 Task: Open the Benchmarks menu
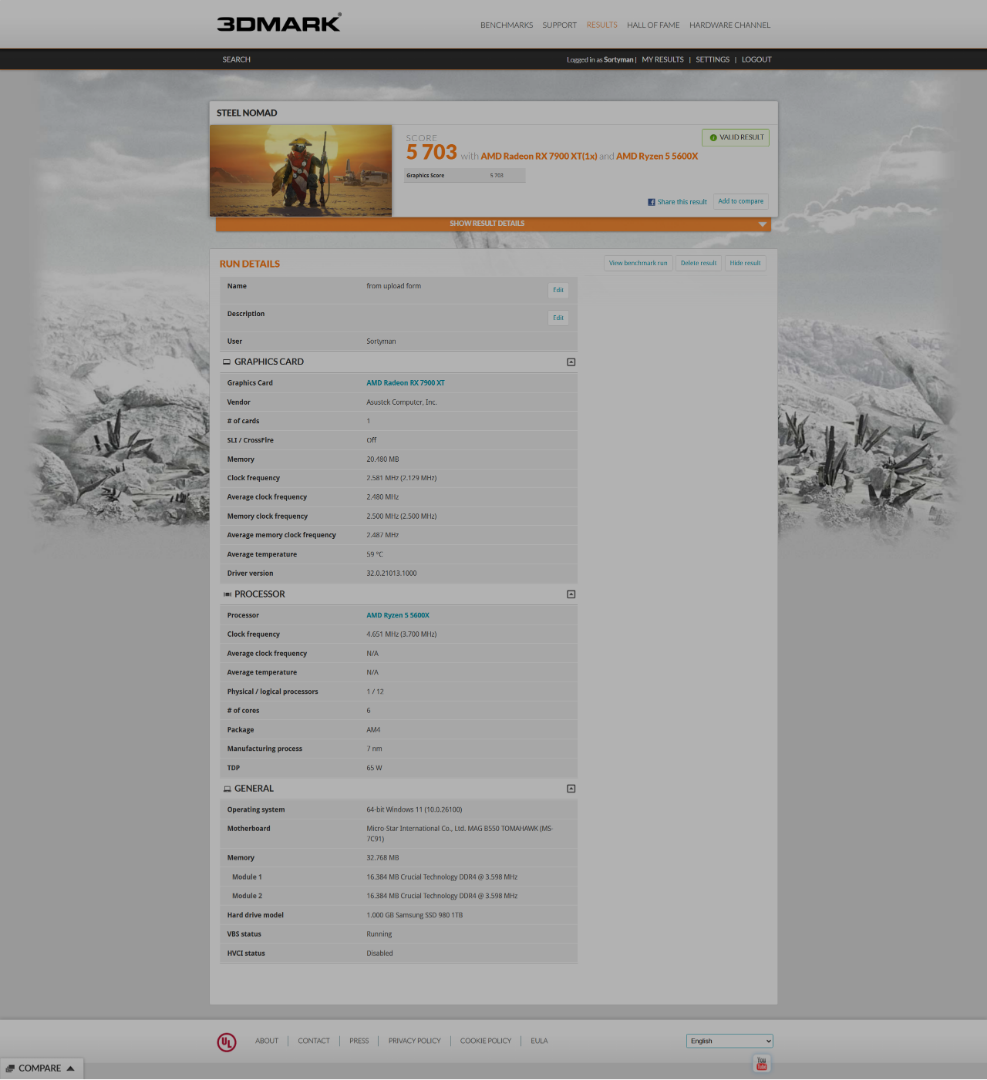click(x=506, y=25)
